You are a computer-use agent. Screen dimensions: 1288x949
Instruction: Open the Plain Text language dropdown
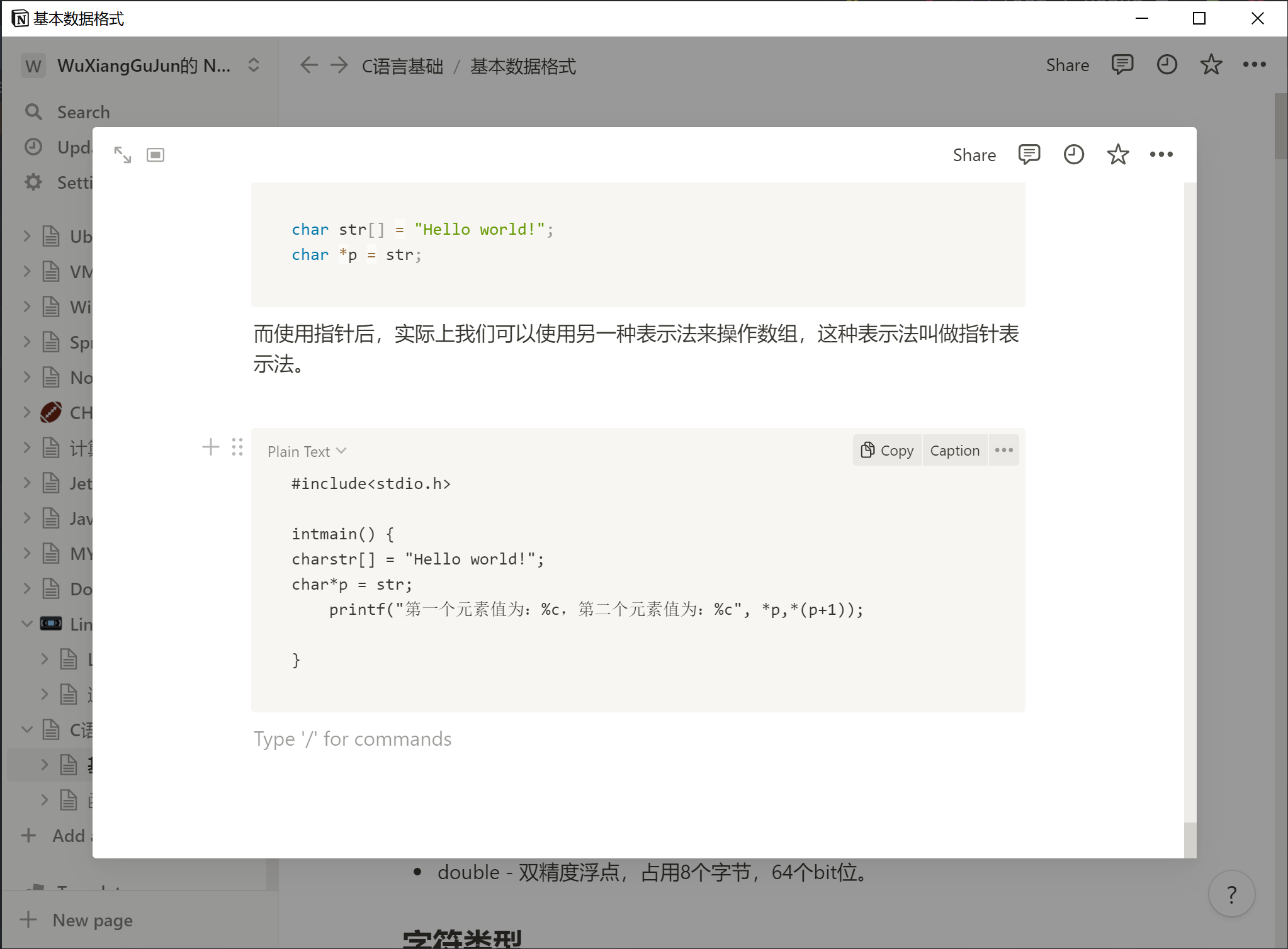[307, 451]
